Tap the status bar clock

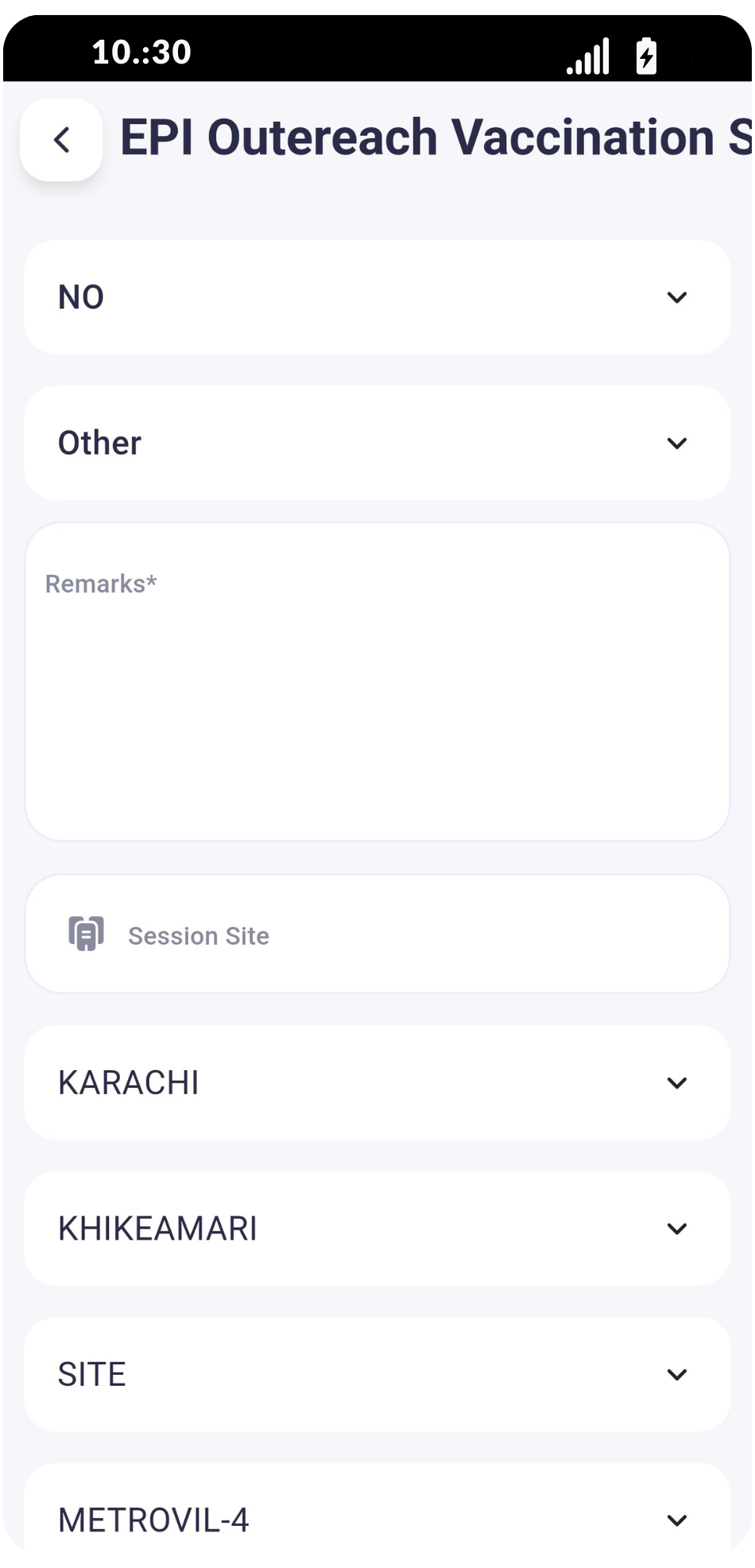(x=141, y=52)
